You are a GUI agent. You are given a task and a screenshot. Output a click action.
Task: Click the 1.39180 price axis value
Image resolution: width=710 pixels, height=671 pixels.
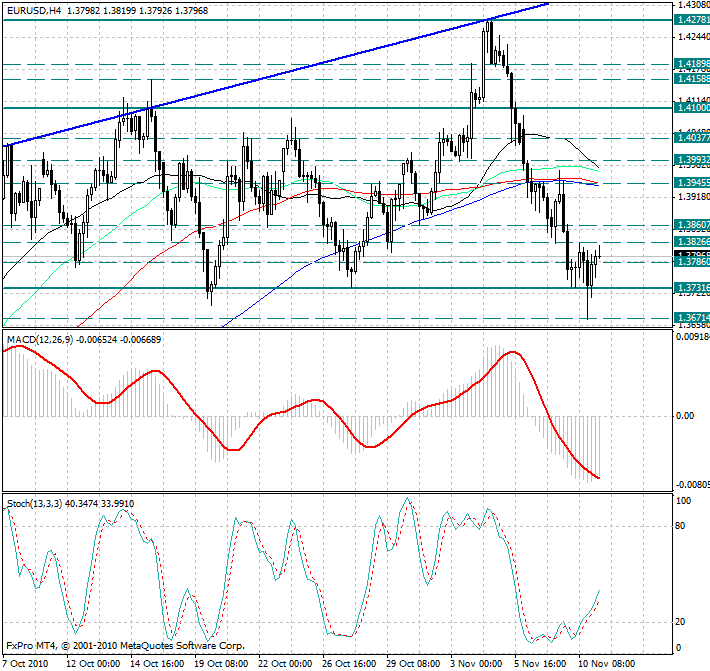[x=693, y=197]
